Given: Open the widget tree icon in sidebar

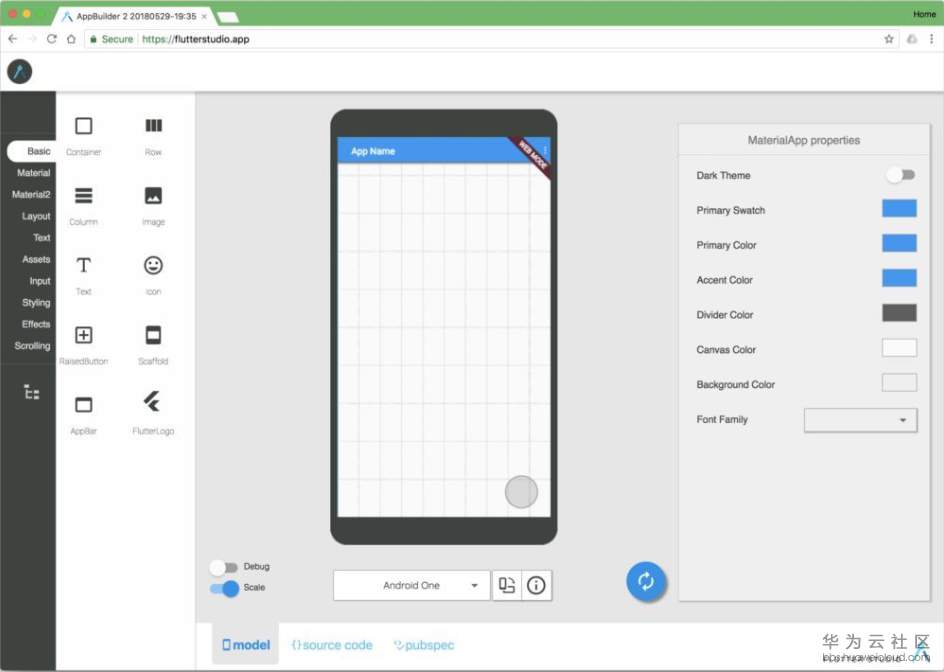Looking at the screenshot, I should pyautogui.click(x=31, y=392).
